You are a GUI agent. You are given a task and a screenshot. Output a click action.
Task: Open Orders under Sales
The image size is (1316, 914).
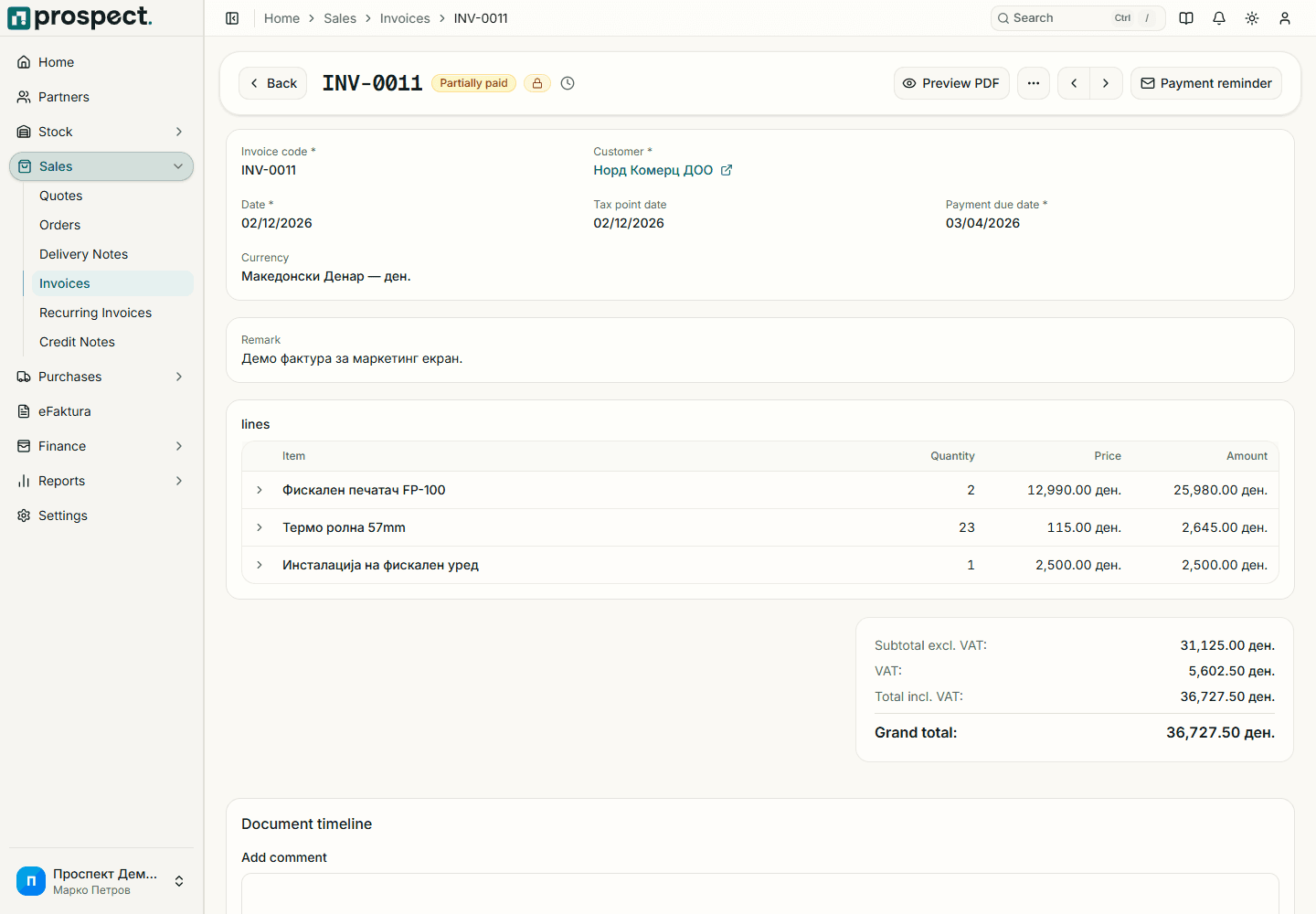(112, 225)
